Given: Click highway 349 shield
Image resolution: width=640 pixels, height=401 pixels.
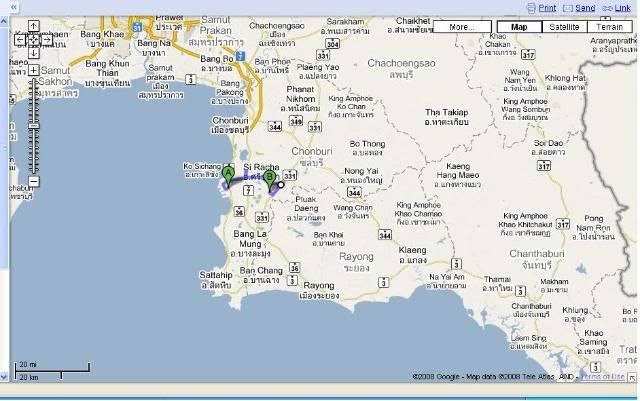Looking at the screenshot, I should pyautogui.click(x=296, y=120).
